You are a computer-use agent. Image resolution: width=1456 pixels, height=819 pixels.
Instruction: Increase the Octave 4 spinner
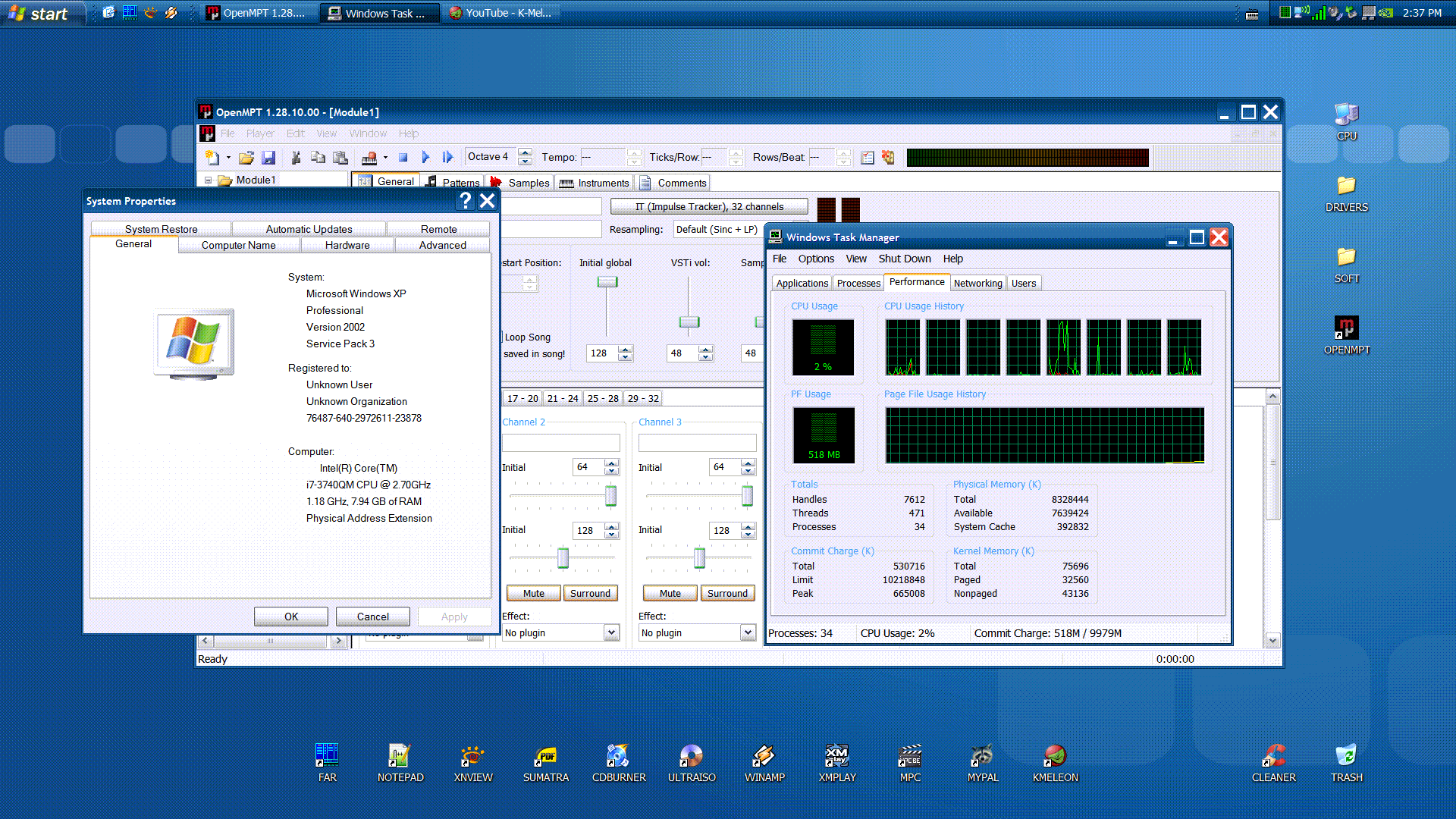coord(525,152)
